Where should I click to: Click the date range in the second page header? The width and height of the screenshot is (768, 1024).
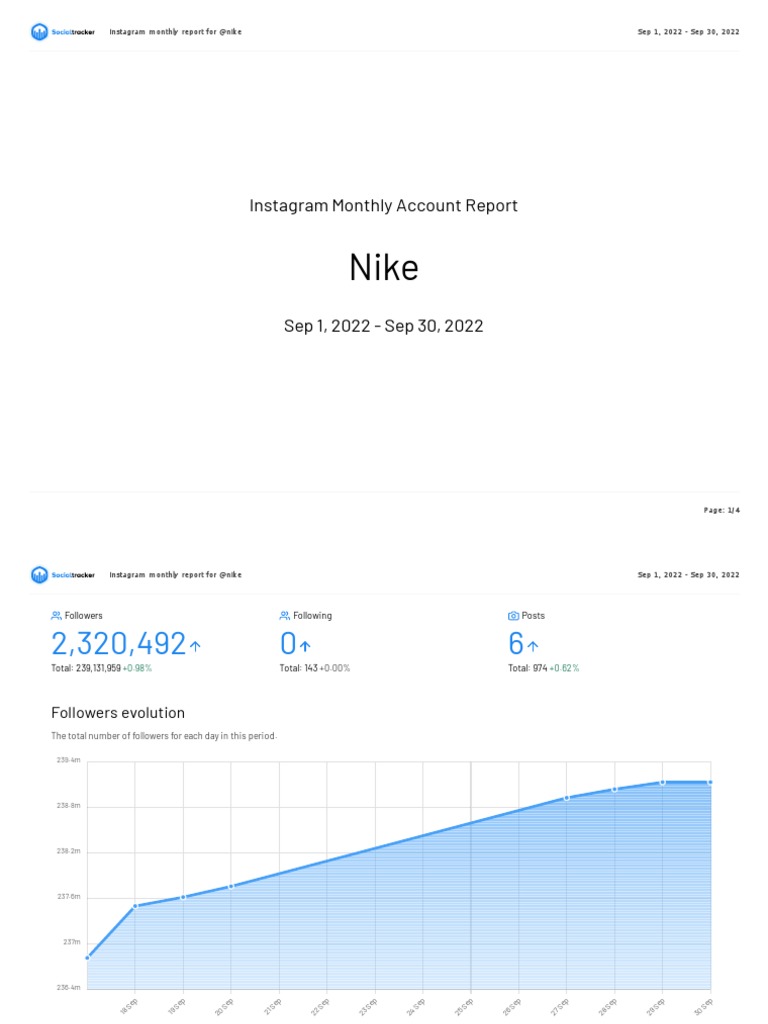pos(688,575)
